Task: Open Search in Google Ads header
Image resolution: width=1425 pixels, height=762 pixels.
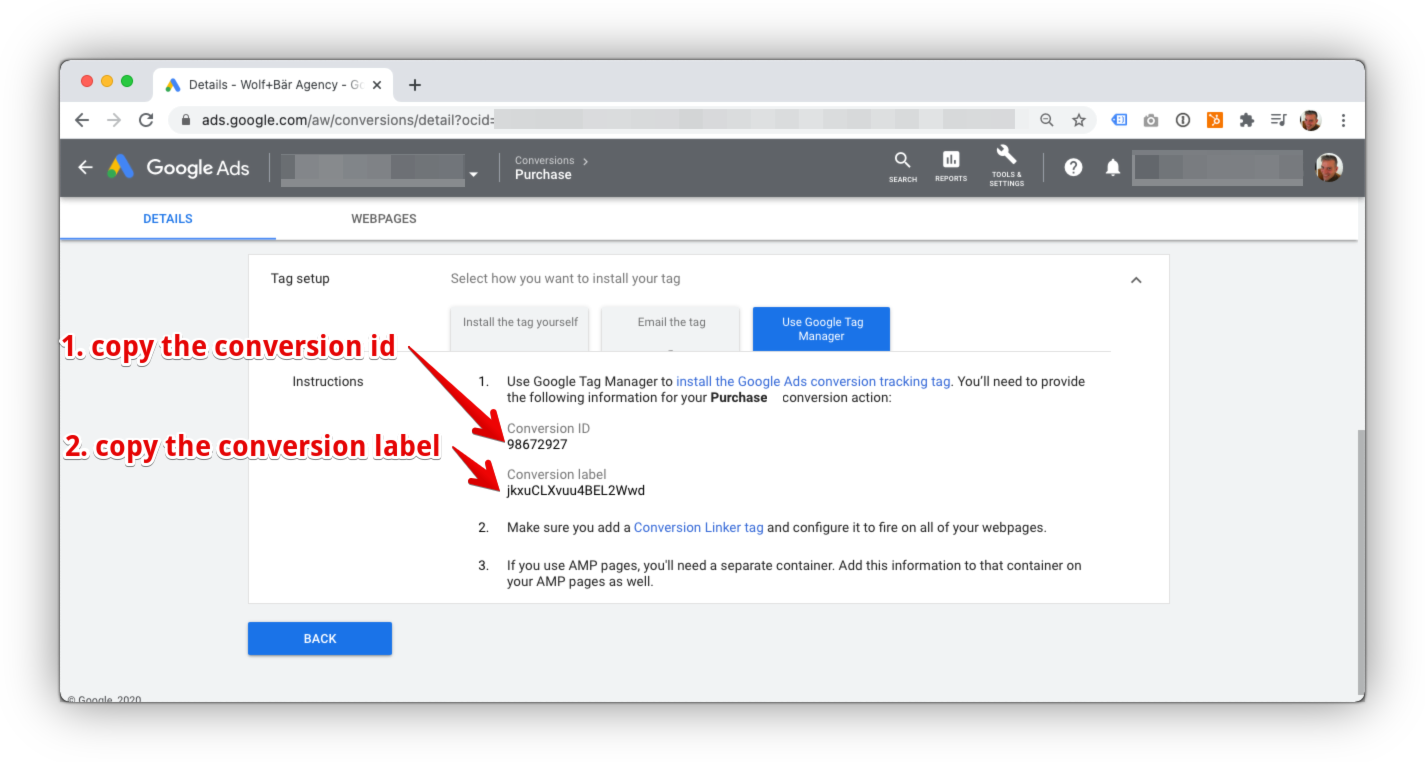Action: click(x=902, y=167)
